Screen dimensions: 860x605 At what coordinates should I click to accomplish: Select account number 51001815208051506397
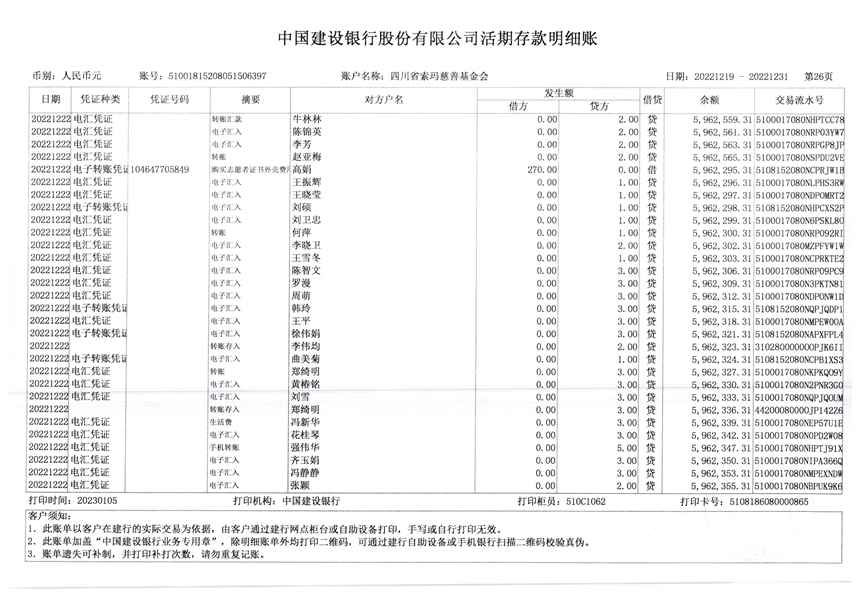[x=217, y=76]
